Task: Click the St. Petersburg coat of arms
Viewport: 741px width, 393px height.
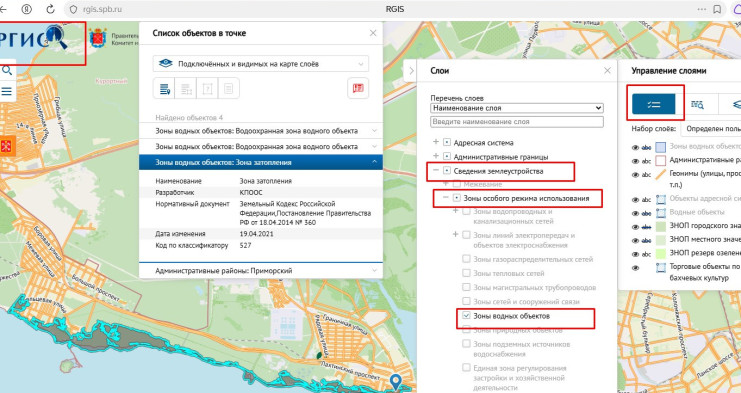Action: [x=98, y=38]
